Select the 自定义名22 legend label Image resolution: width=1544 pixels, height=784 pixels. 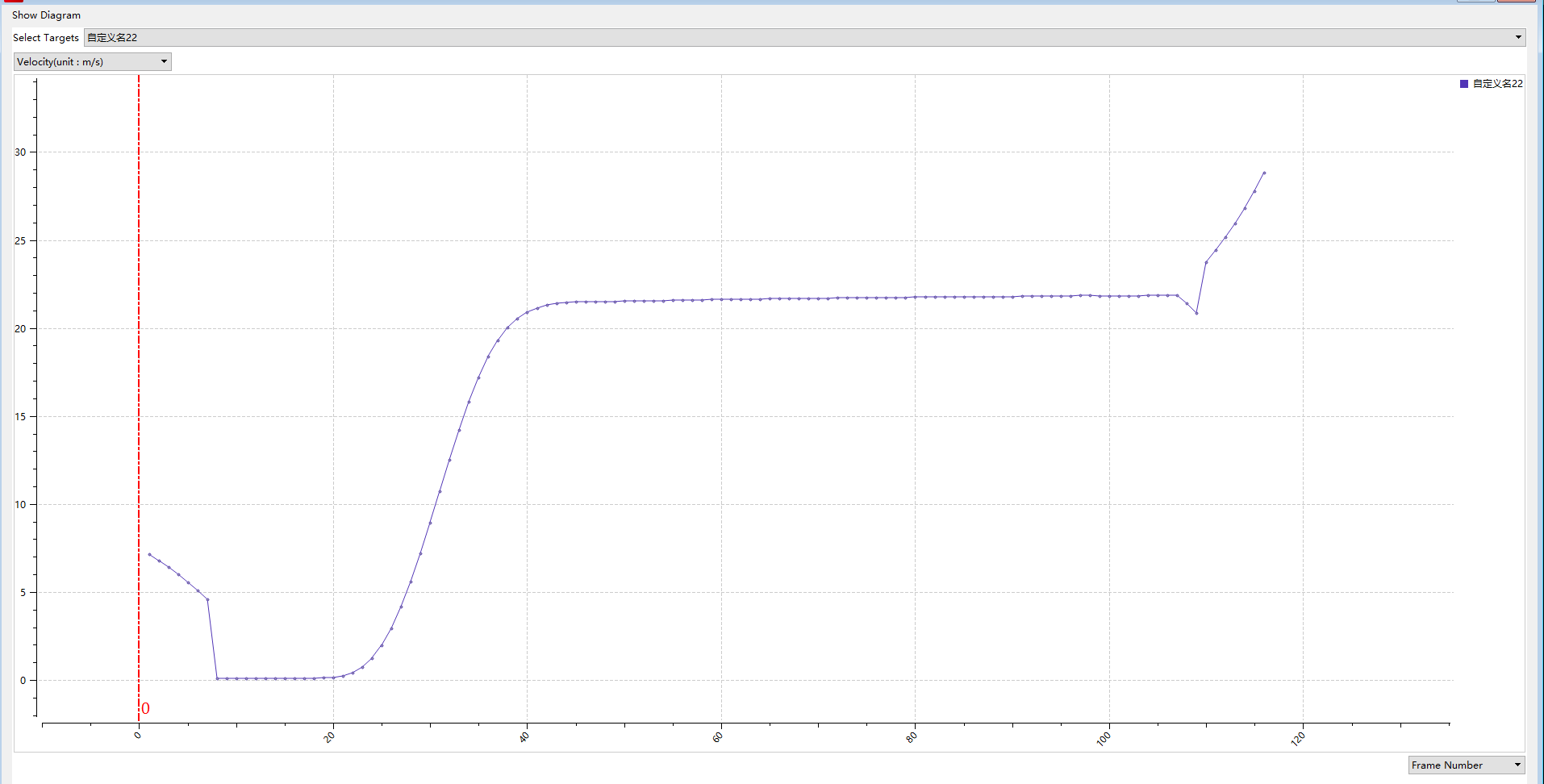pos(1497,84)
